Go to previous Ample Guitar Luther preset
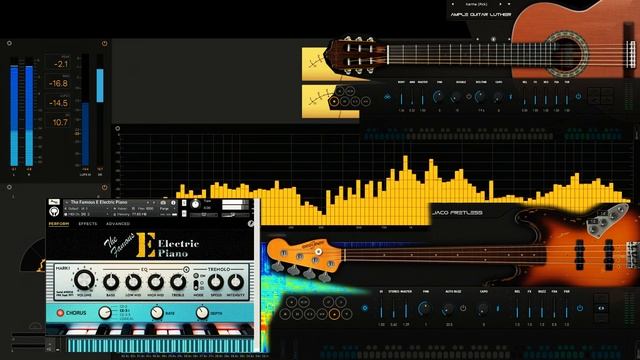Image resolution: width=640 pixels, height=360 pixels. click(452, 4)
